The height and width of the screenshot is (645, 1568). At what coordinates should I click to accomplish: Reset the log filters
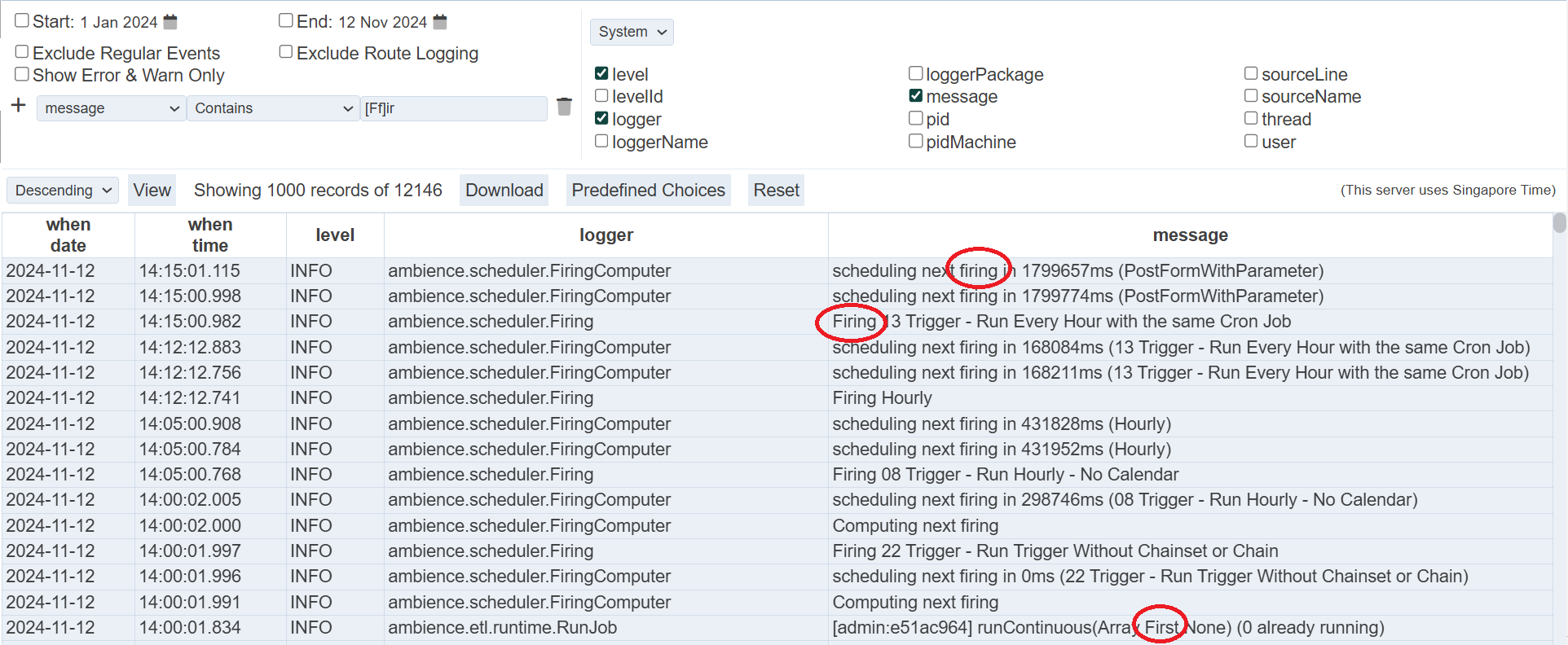coord(776,191)
